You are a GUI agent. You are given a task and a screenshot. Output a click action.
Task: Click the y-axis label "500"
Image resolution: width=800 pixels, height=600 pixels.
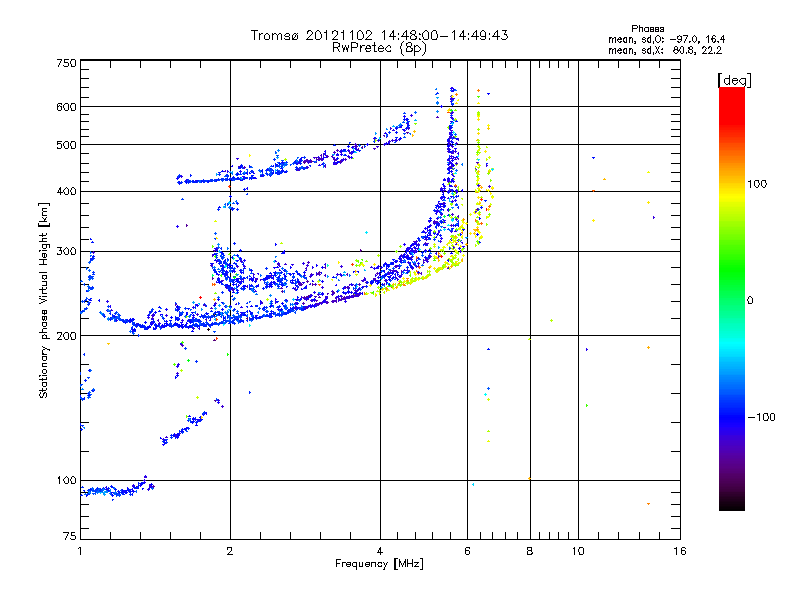pyautogui.click(x=66, y=145)
